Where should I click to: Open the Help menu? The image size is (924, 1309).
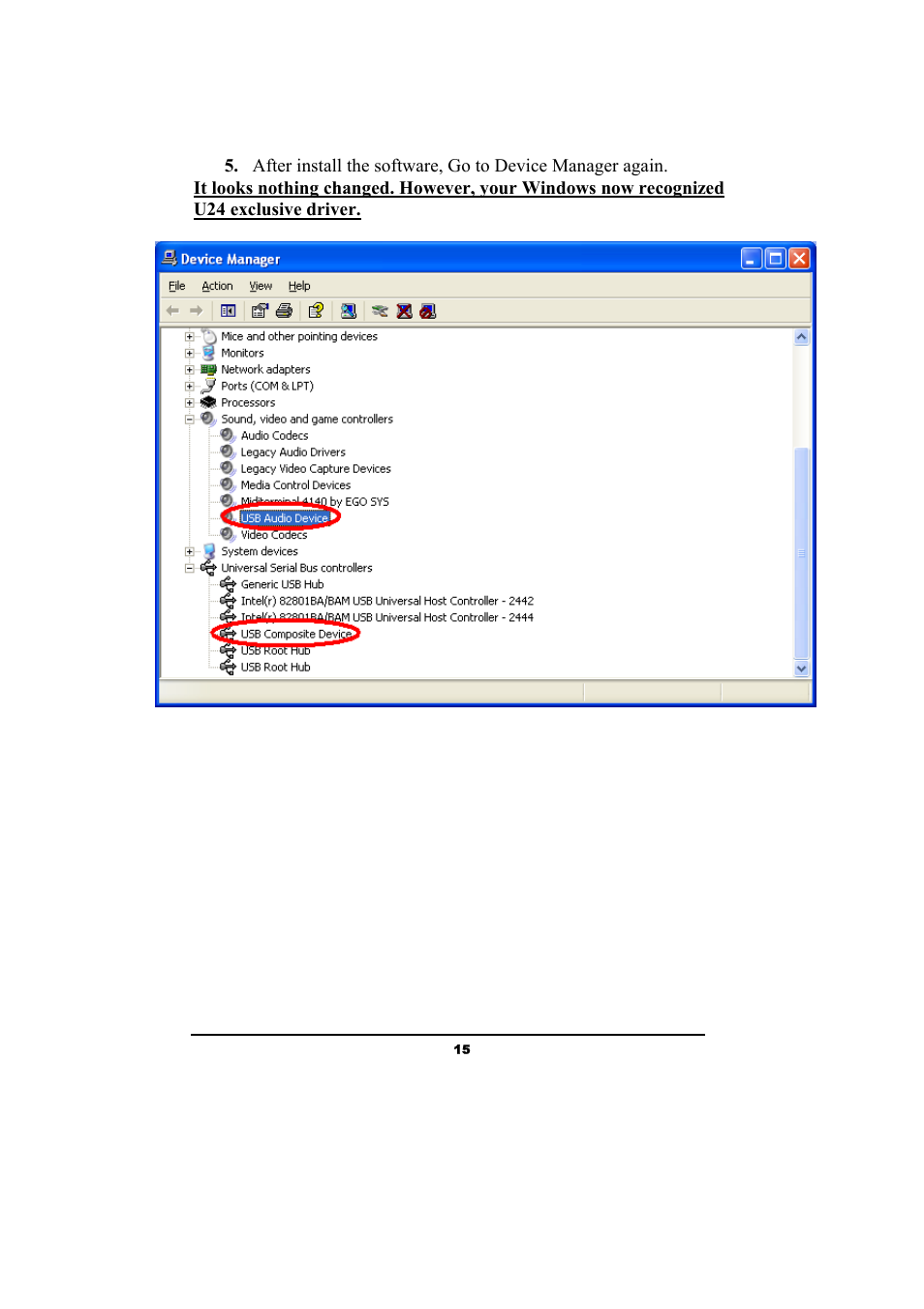[x=299, y=286]
